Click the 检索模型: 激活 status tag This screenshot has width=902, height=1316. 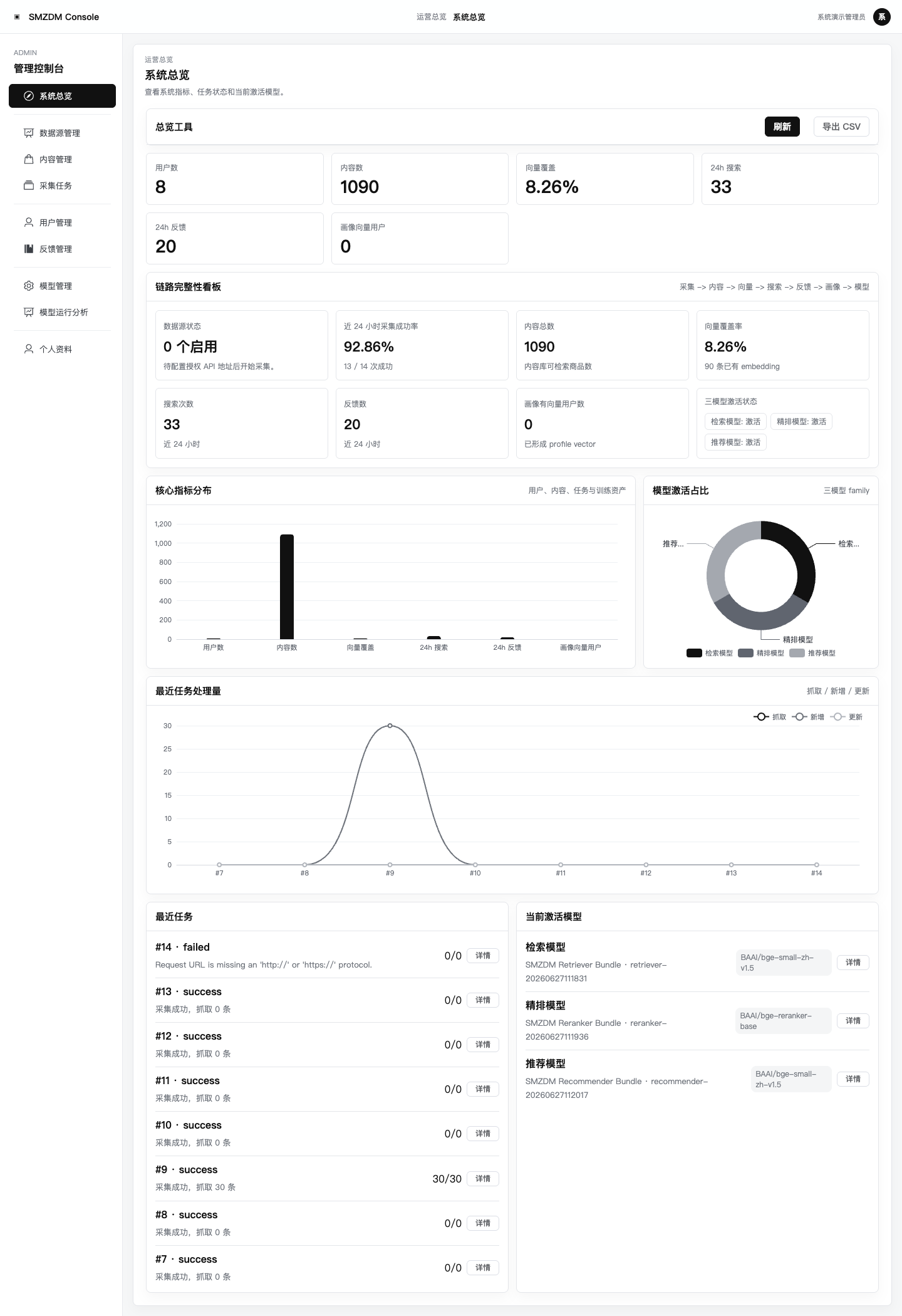pyautogui.click(x=735, y=422)
